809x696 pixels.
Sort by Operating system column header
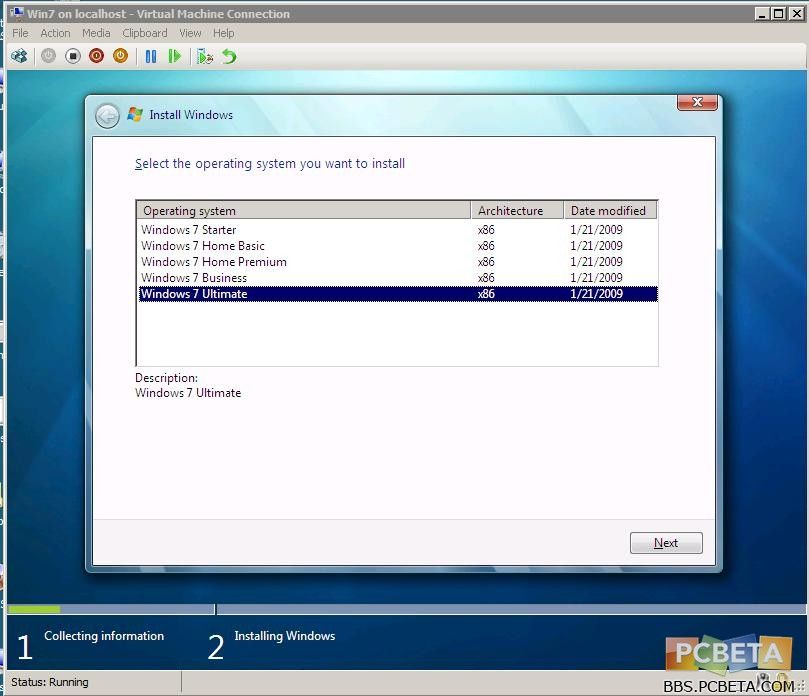pos(304,211)
